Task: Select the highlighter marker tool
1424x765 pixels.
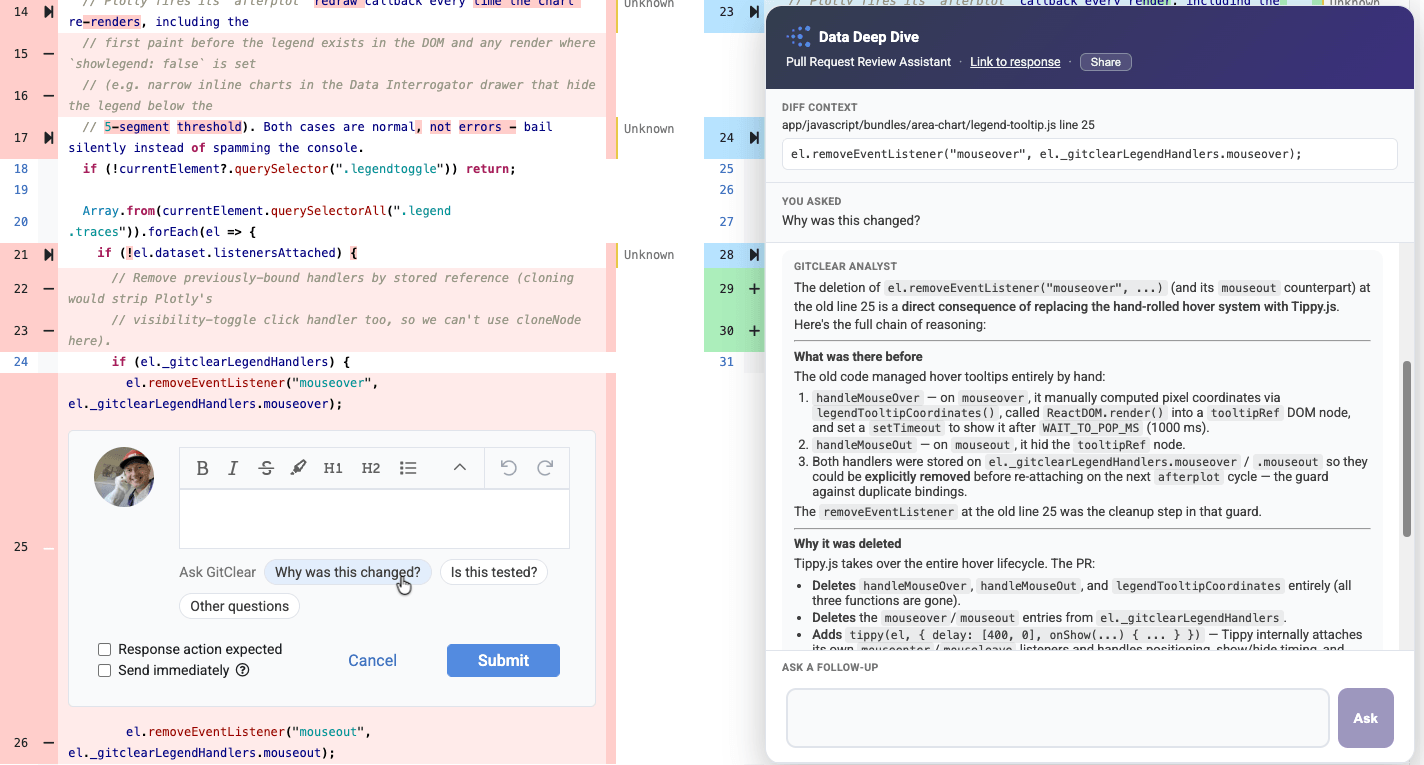Action: [297, 468]
